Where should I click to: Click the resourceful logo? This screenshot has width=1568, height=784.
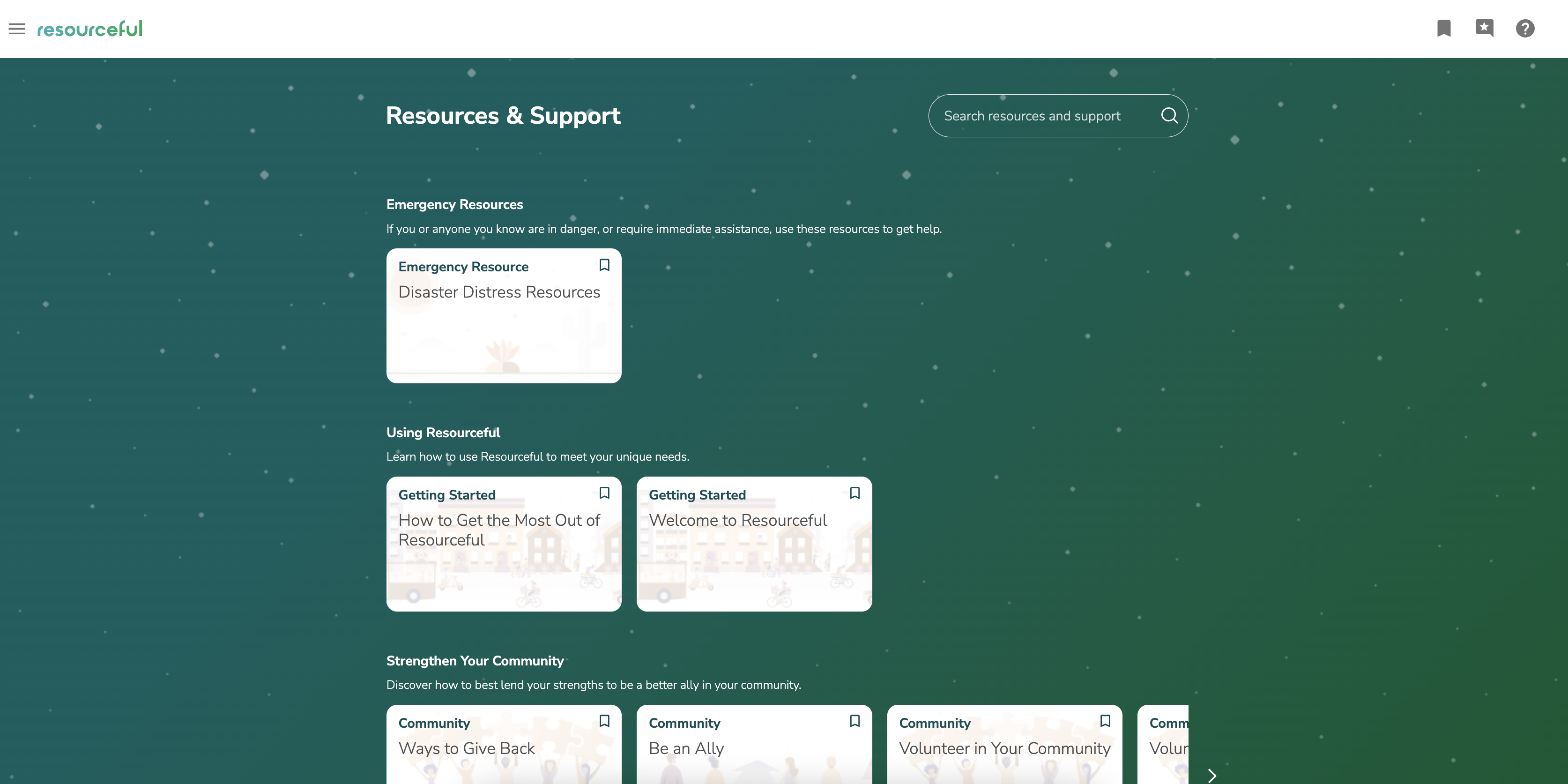89,29
